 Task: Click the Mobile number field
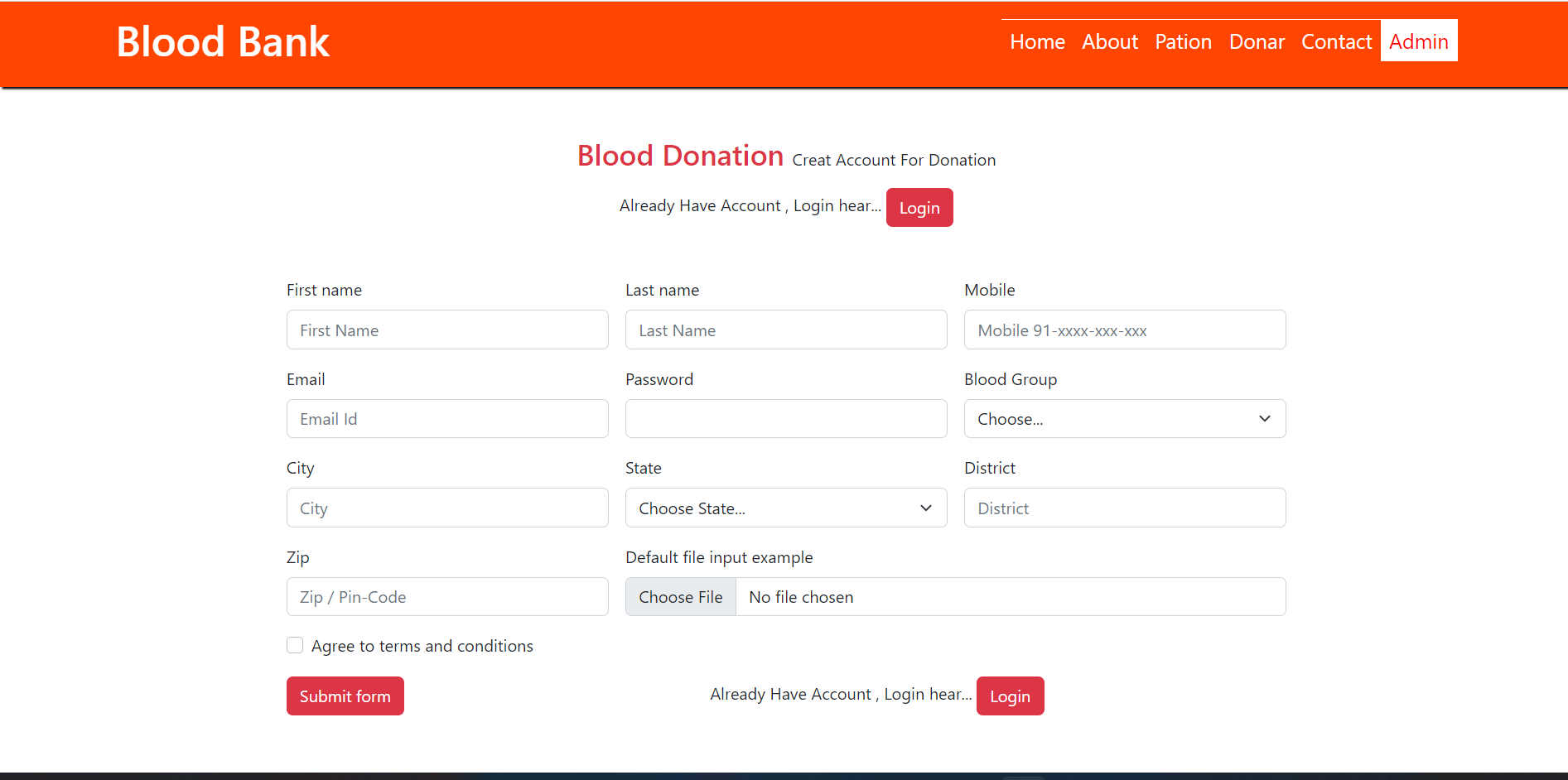(x=1124, y=330)
